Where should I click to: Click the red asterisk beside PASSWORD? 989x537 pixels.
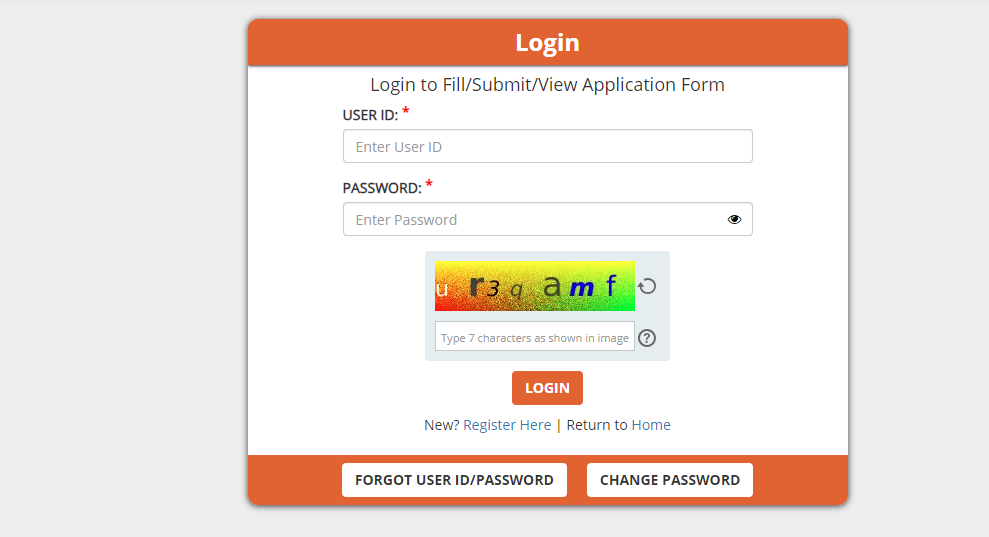429,184
